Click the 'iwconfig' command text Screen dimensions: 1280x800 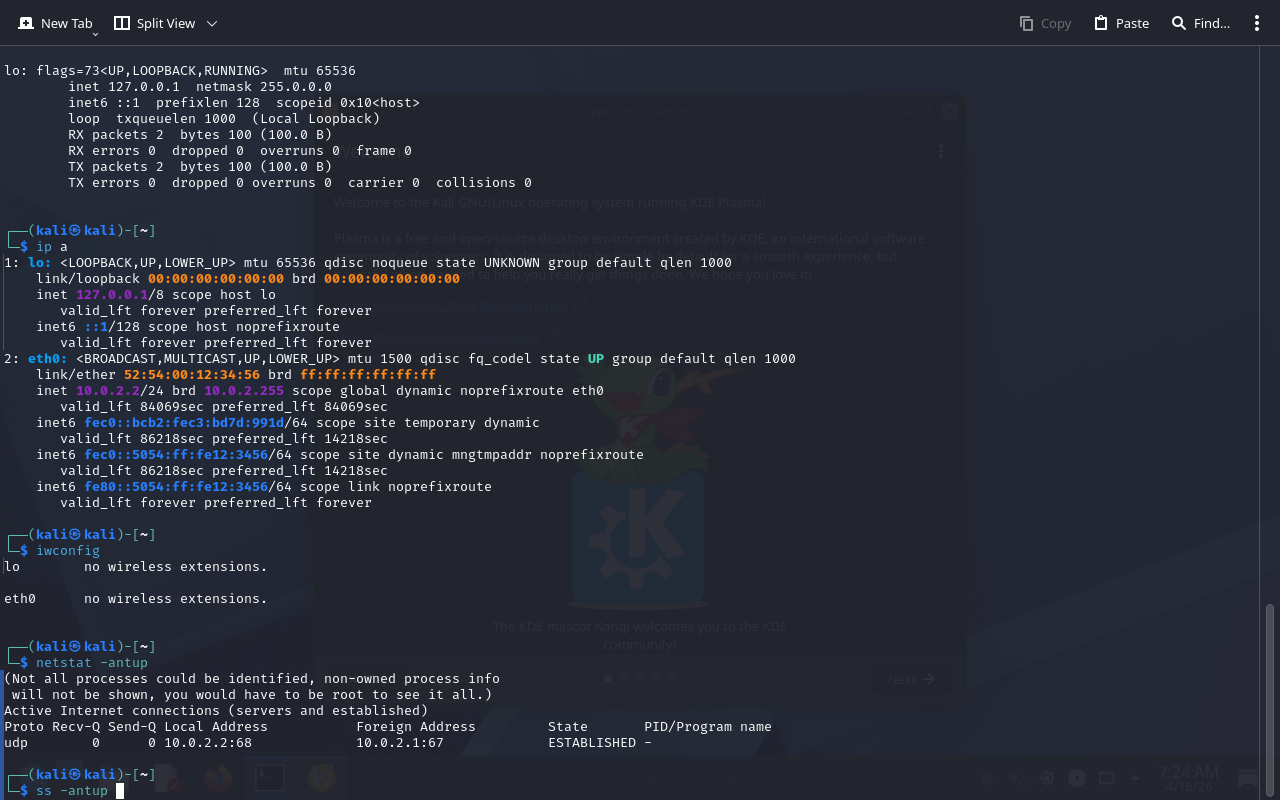pyautogui.click(x=68, y=551)
